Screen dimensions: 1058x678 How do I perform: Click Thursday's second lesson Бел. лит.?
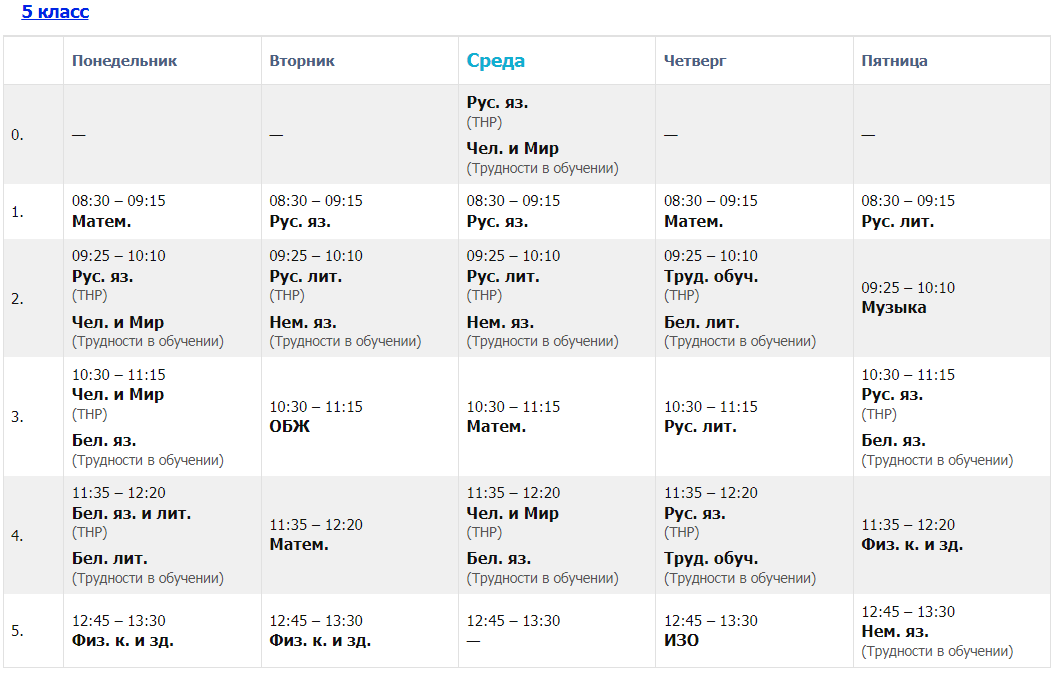(x=702, y=323)
